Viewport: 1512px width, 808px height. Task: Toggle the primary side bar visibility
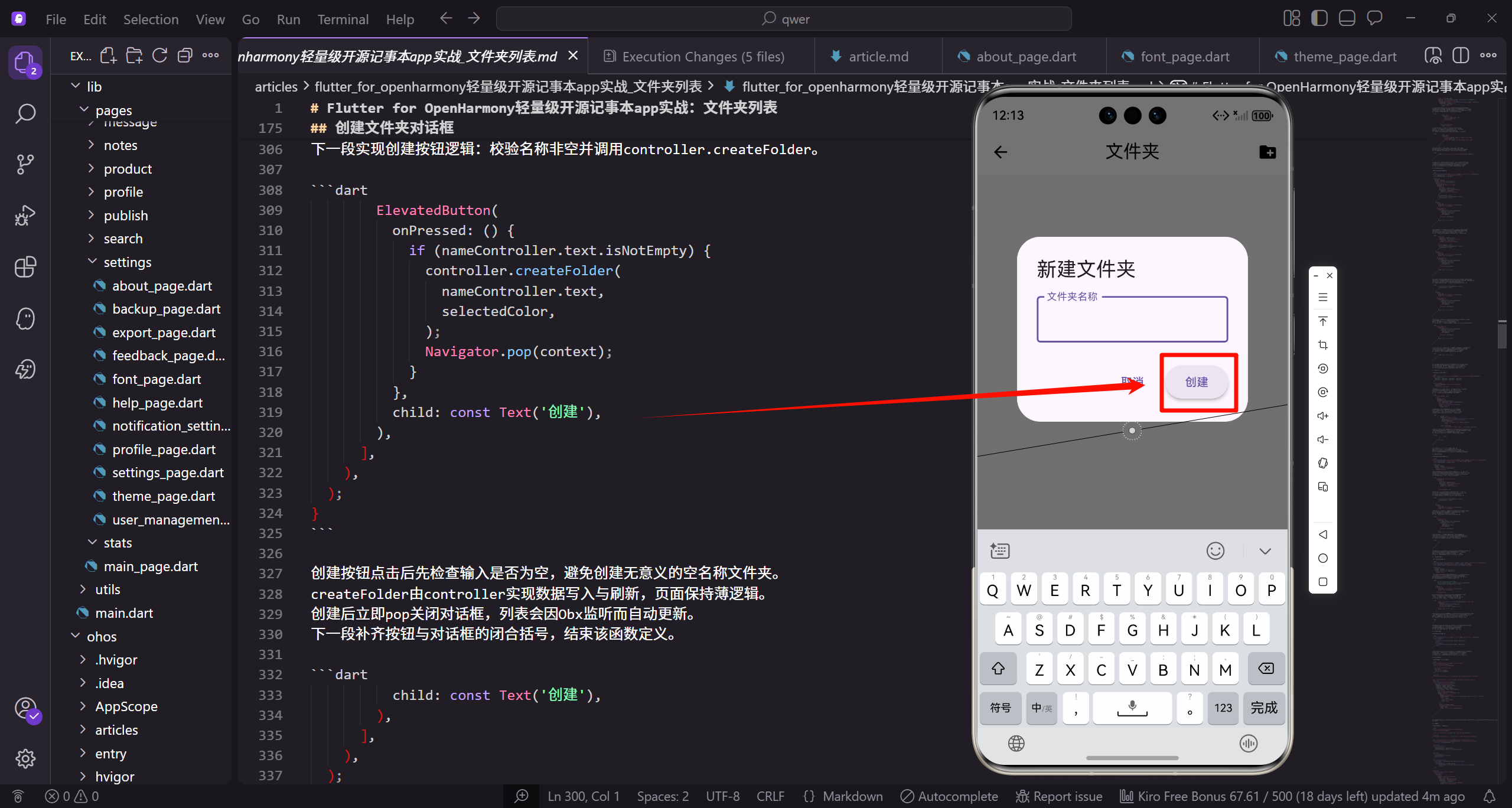pos(1319,19)
